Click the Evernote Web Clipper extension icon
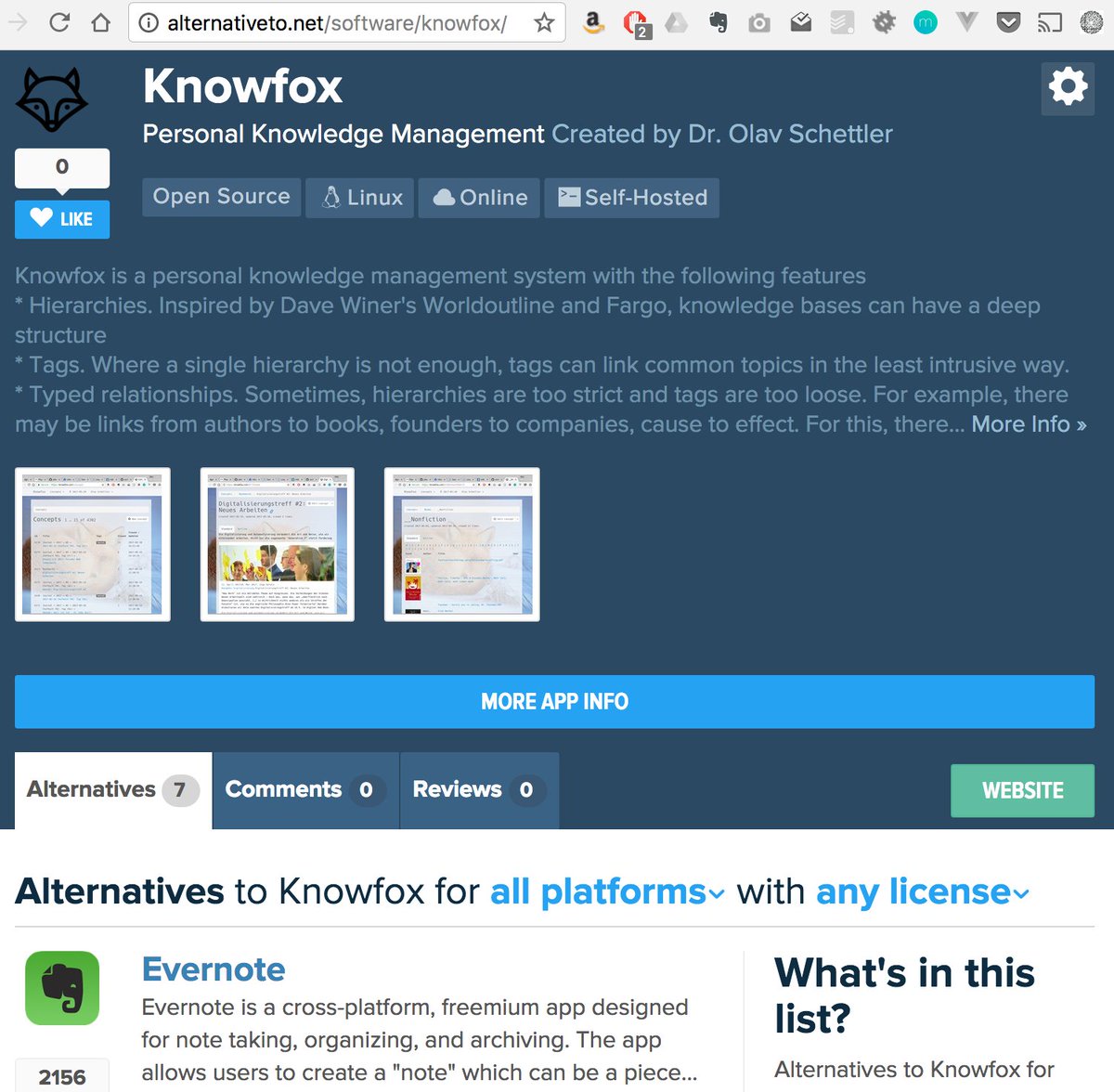Viewport: 1114px width, 1092px height. [x=718, y=22]
